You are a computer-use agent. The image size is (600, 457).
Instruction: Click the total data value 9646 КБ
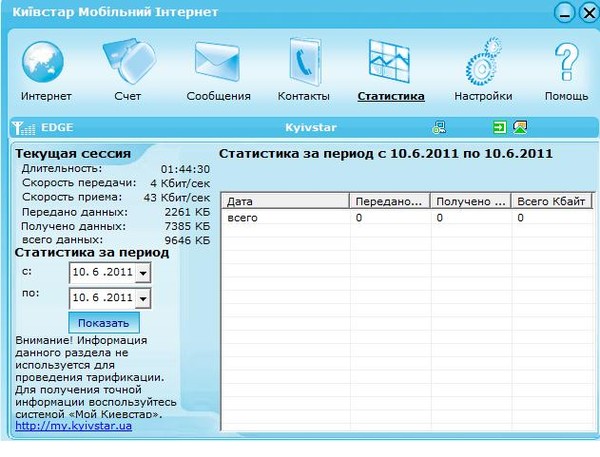click(187, 240)
